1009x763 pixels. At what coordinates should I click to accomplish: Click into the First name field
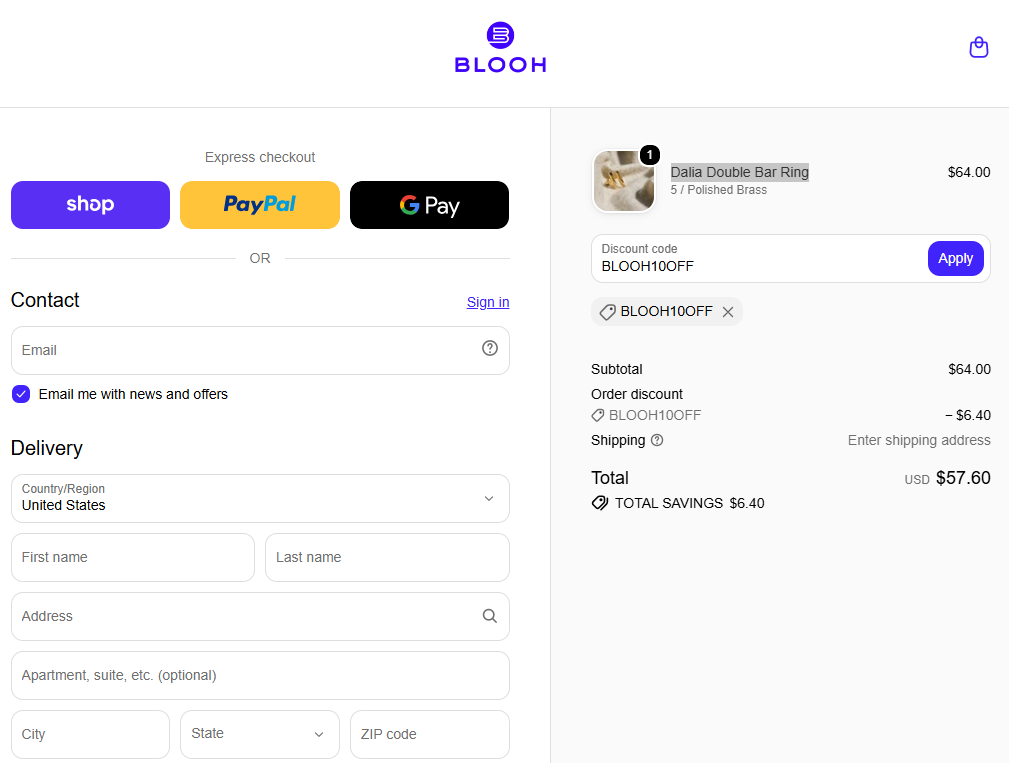(133, 557)
